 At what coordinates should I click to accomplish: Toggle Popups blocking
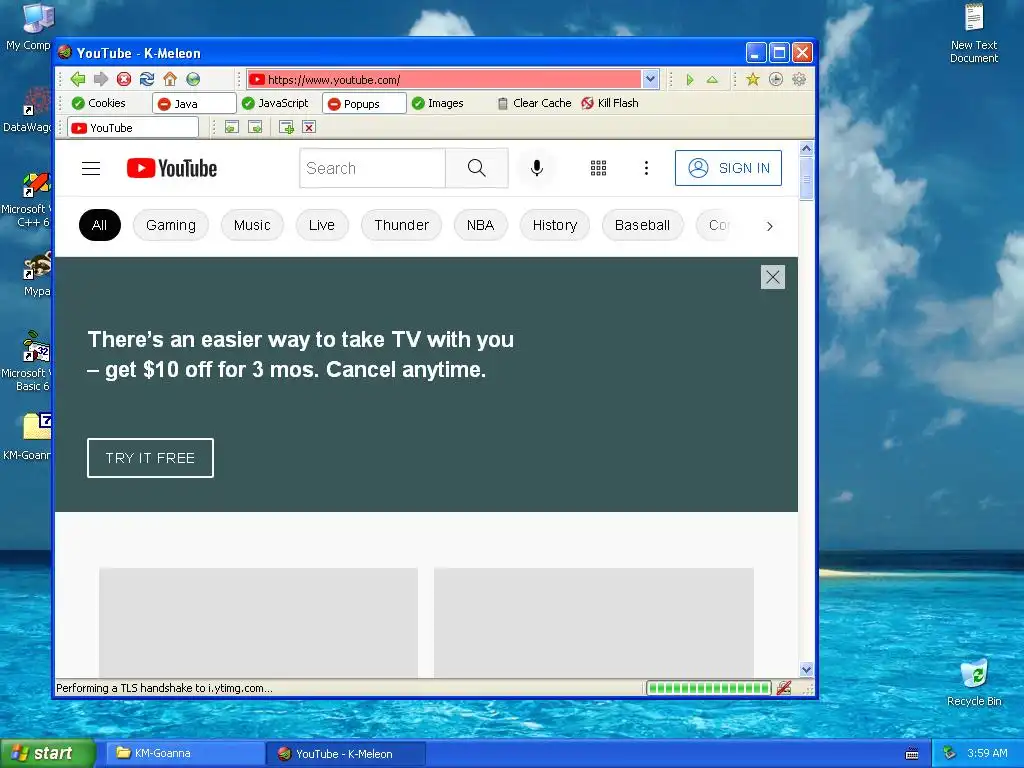tap(364, 103)
